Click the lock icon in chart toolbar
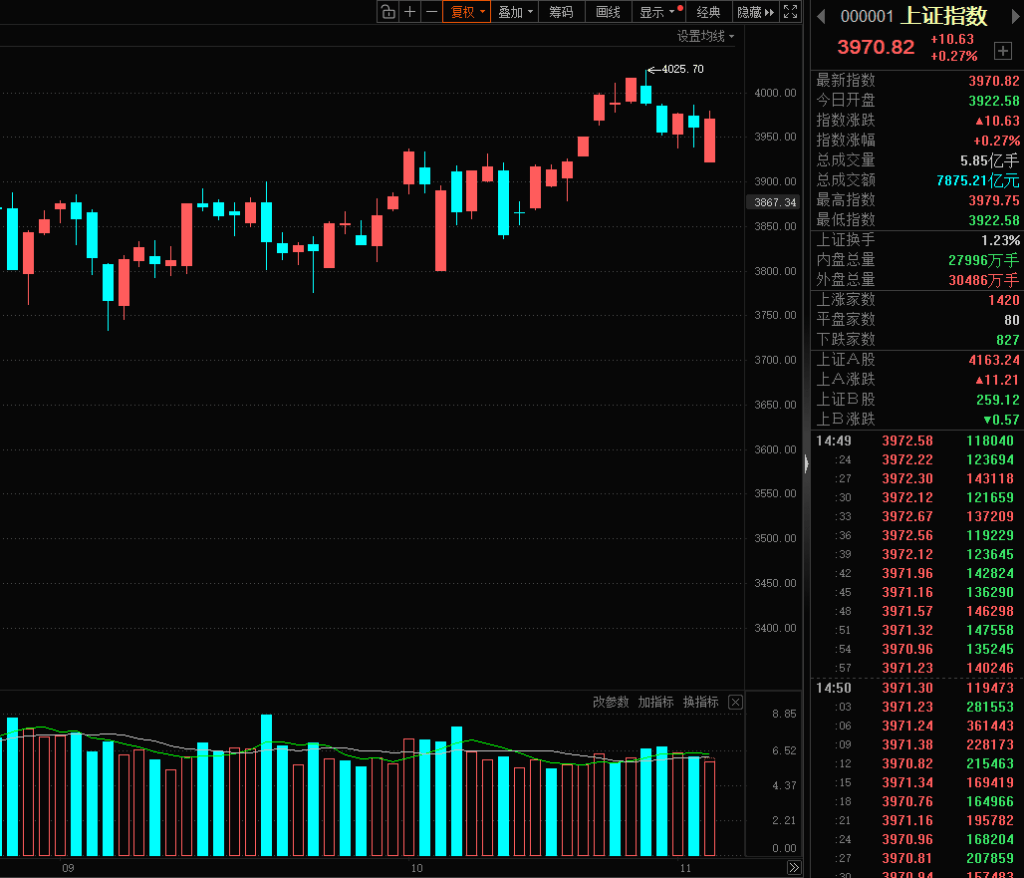Image resolution: width=1024 pixels, height=878 pixels. 388,12
